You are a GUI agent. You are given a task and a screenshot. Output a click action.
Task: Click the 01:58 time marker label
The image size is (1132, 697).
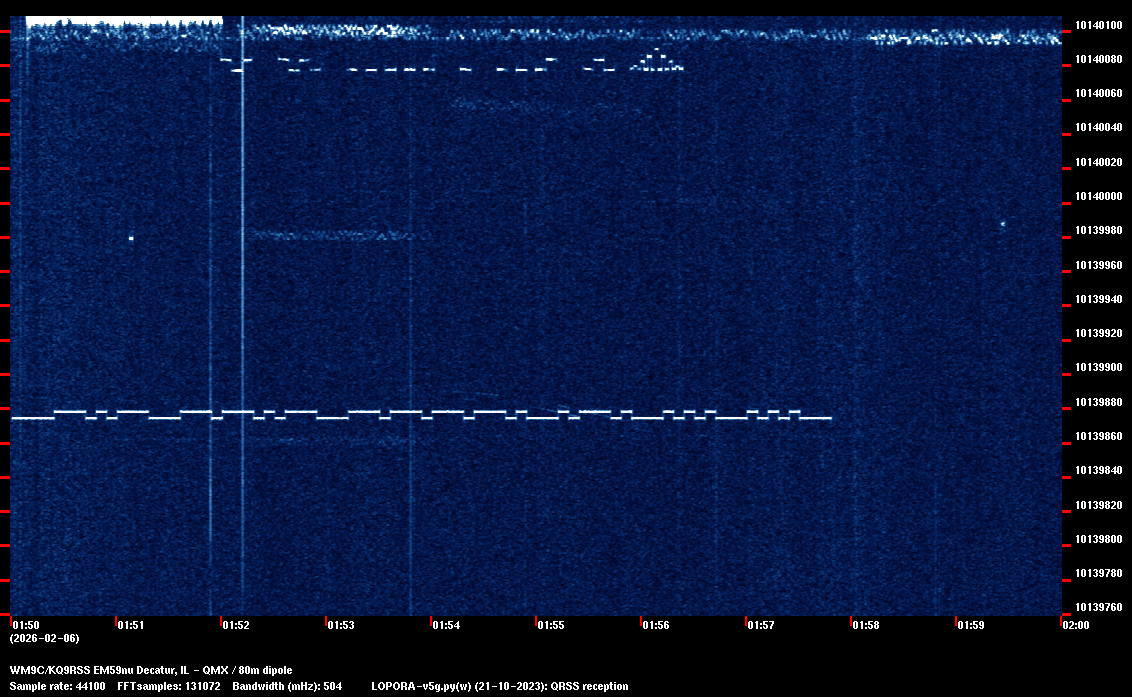[866, 626]
